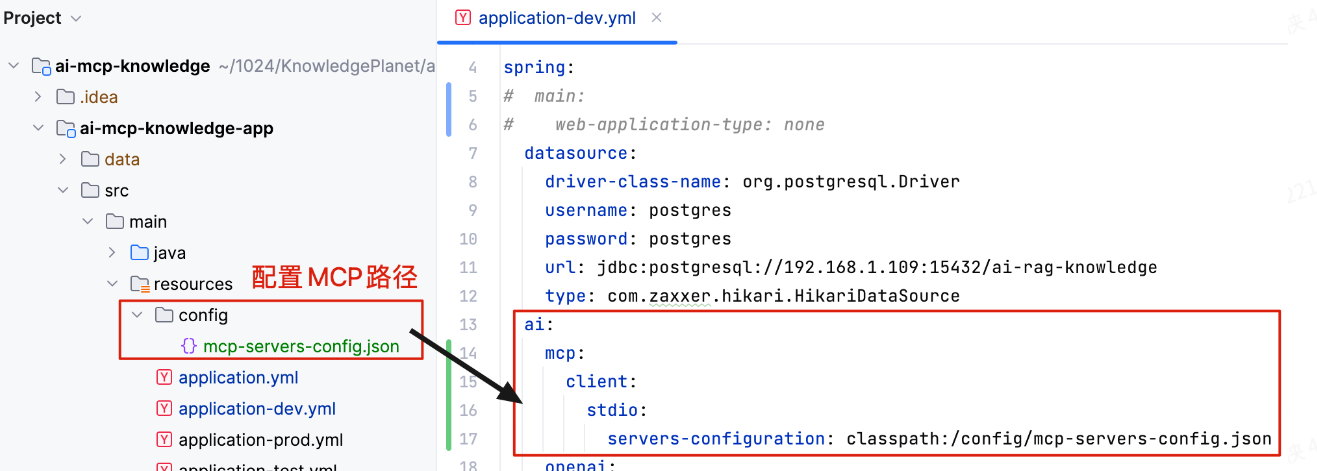Click the YAML icon beside application-dev.yml in tree
The image size is (1317, 471).
(x=164, y=408)
